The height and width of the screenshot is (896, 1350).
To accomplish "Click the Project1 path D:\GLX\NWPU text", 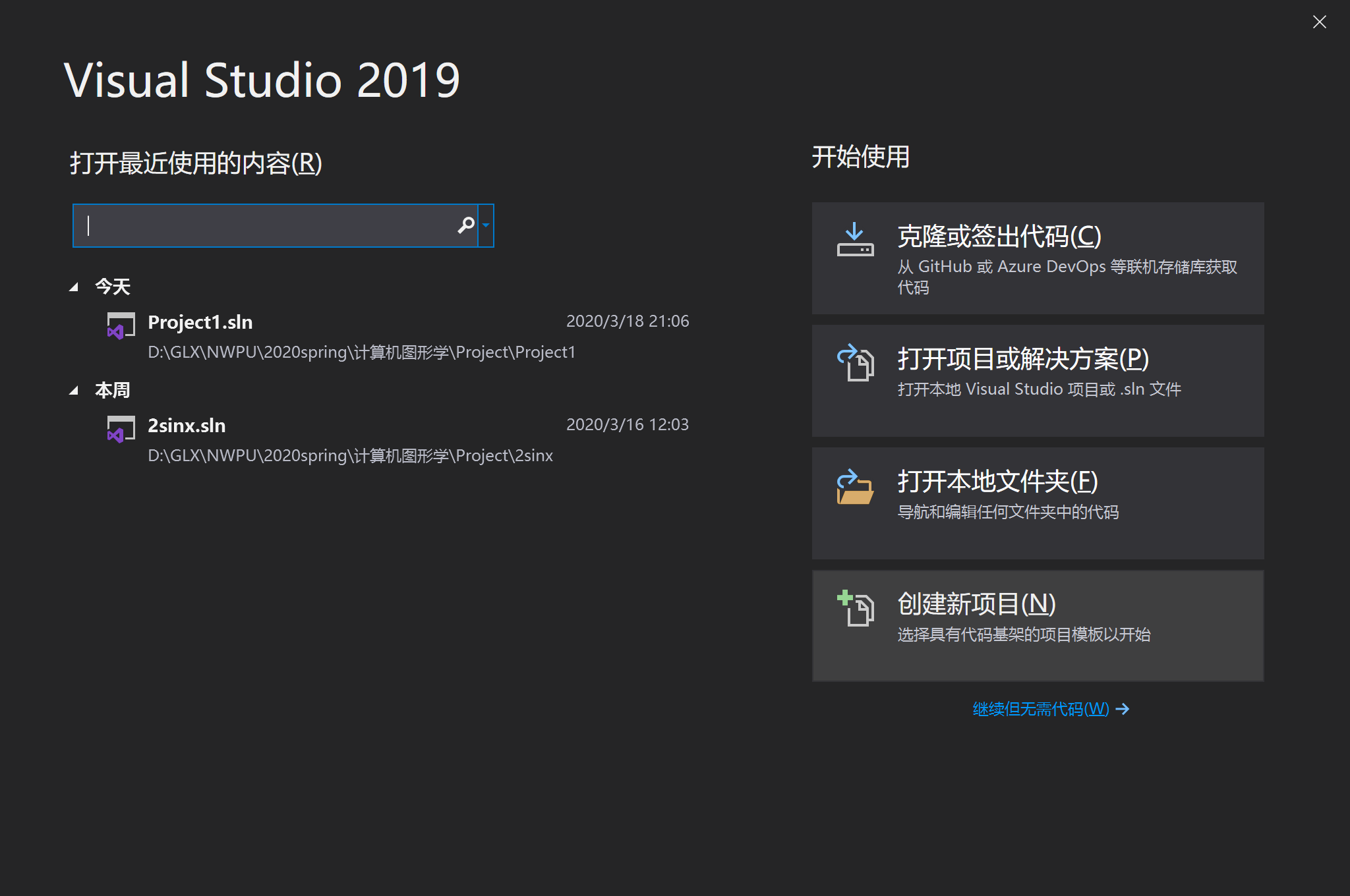I will (361, 352).
